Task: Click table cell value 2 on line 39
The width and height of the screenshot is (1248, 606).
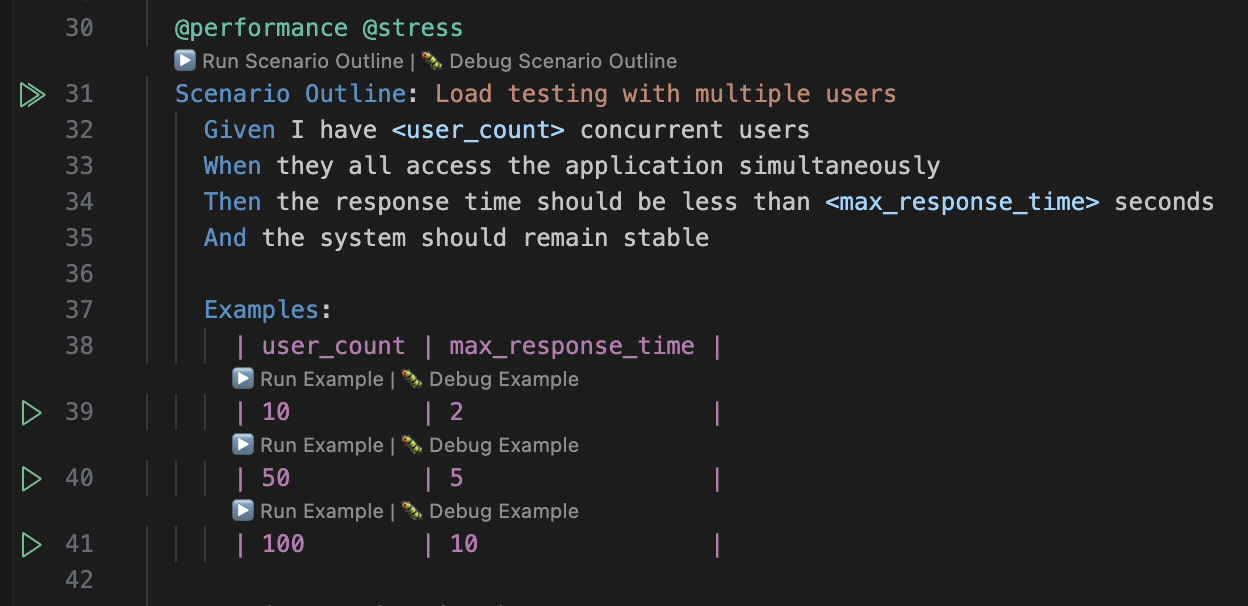Action: pyautogui.click(x=456, y=412)
